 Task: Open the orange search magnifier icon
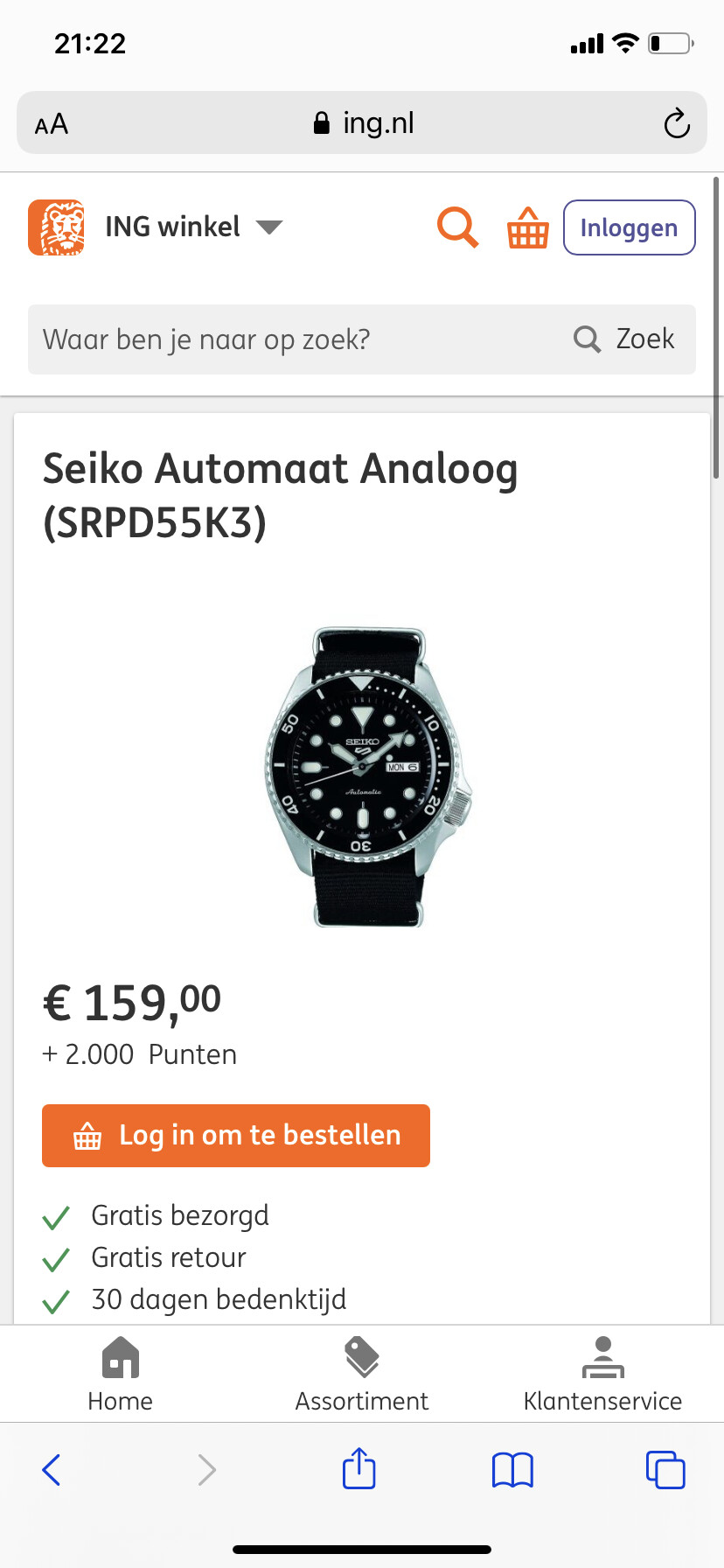click(x=457, y=227)
